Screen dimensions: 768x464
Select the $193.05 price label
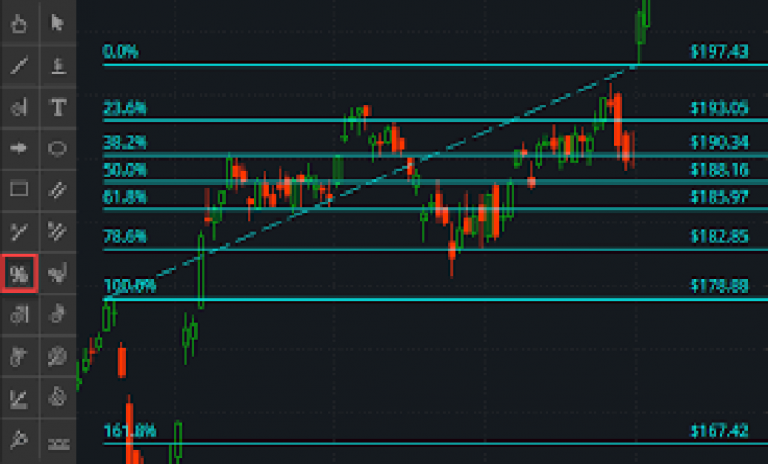[x=720, y=108]
